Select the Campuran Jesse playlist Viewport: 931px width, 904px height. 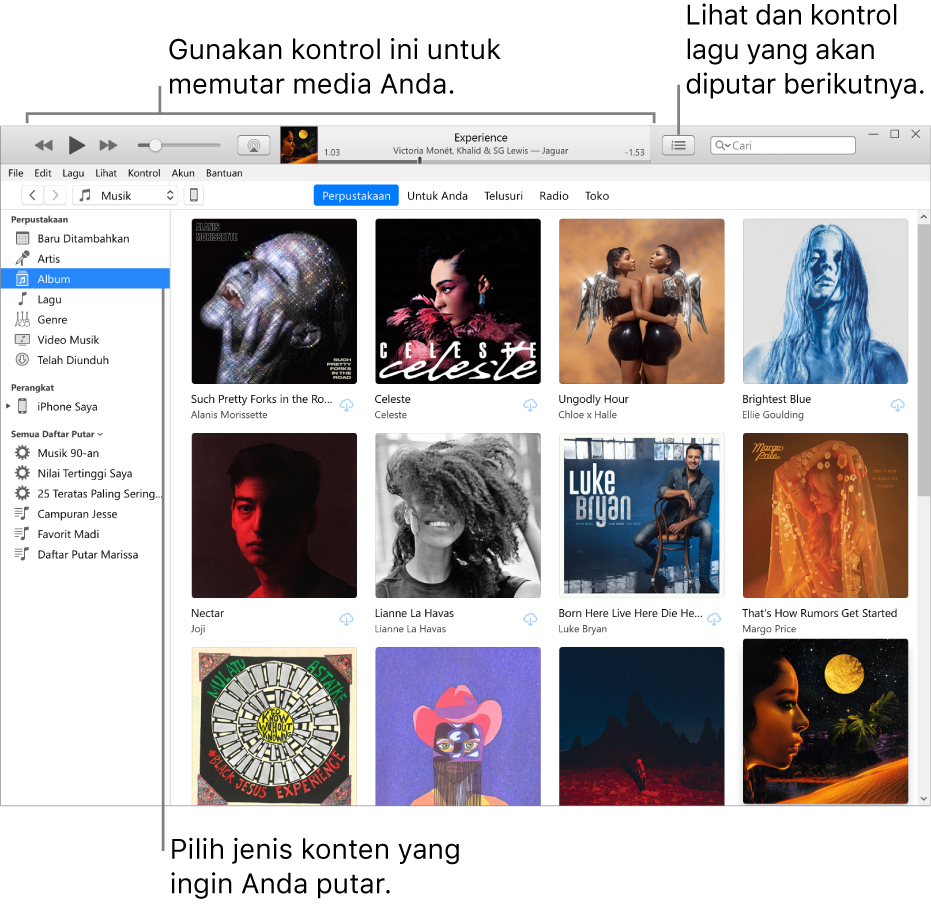coord(78,513)
